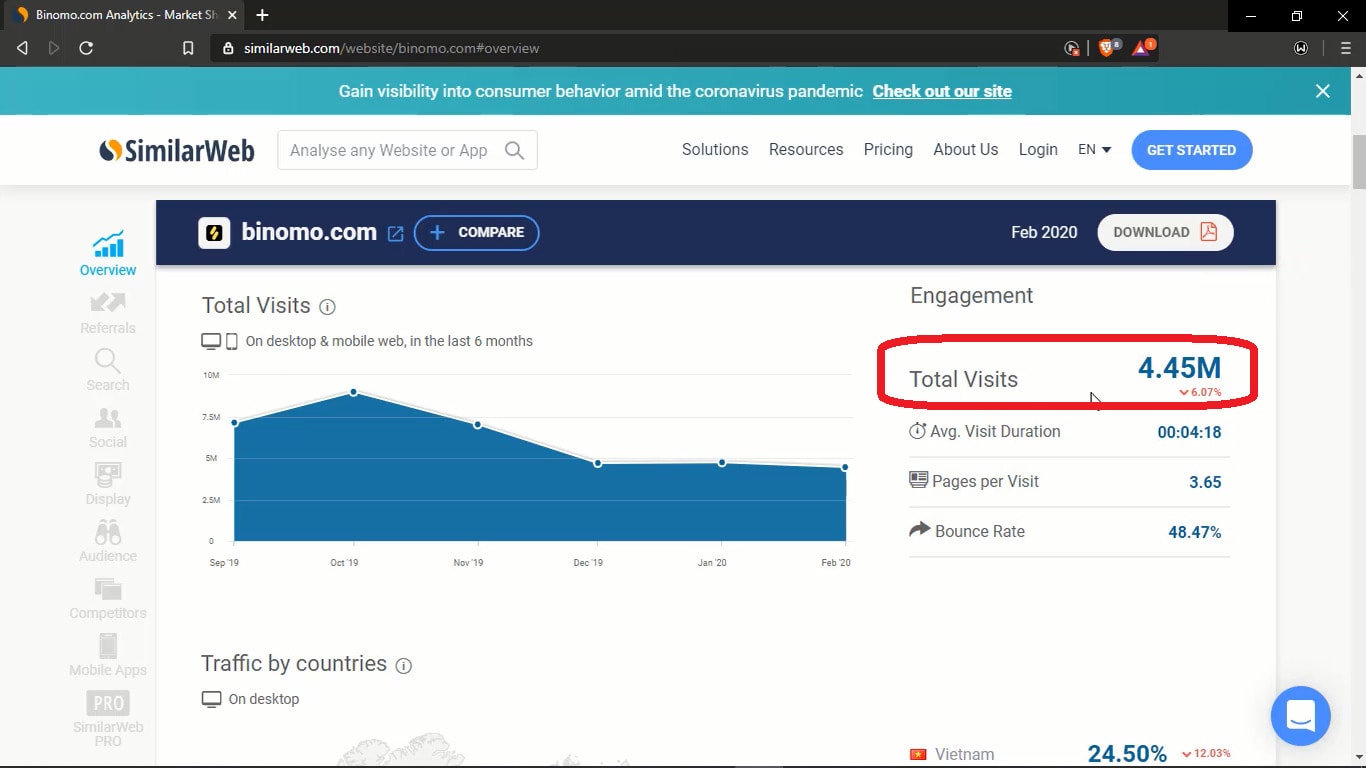Screen dimensions: 1366x768
Task: Jump to Social section in sidebar
Action: (108, 427)
